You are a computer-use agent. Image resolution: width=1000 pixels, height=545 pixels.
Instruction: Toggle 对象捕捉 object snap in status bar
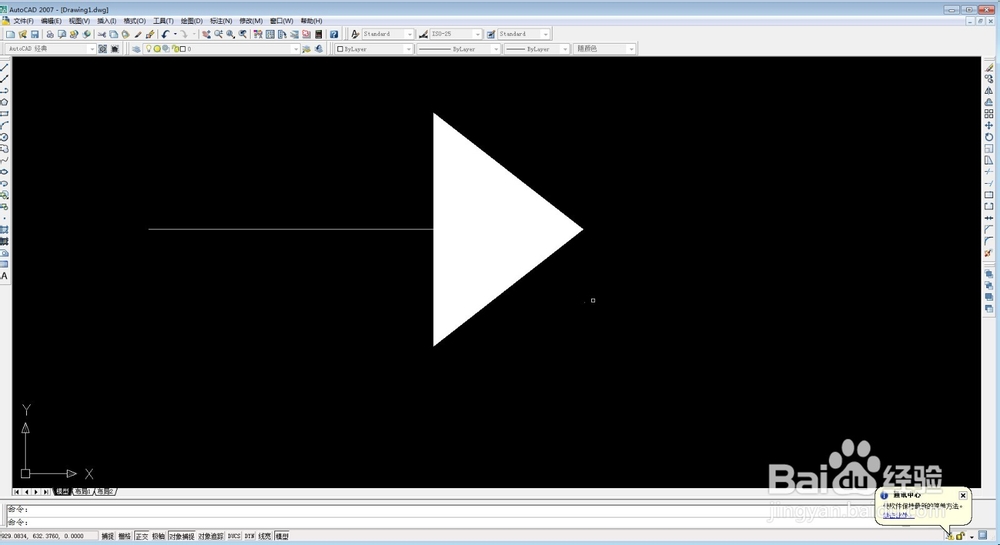click(182, 536)
